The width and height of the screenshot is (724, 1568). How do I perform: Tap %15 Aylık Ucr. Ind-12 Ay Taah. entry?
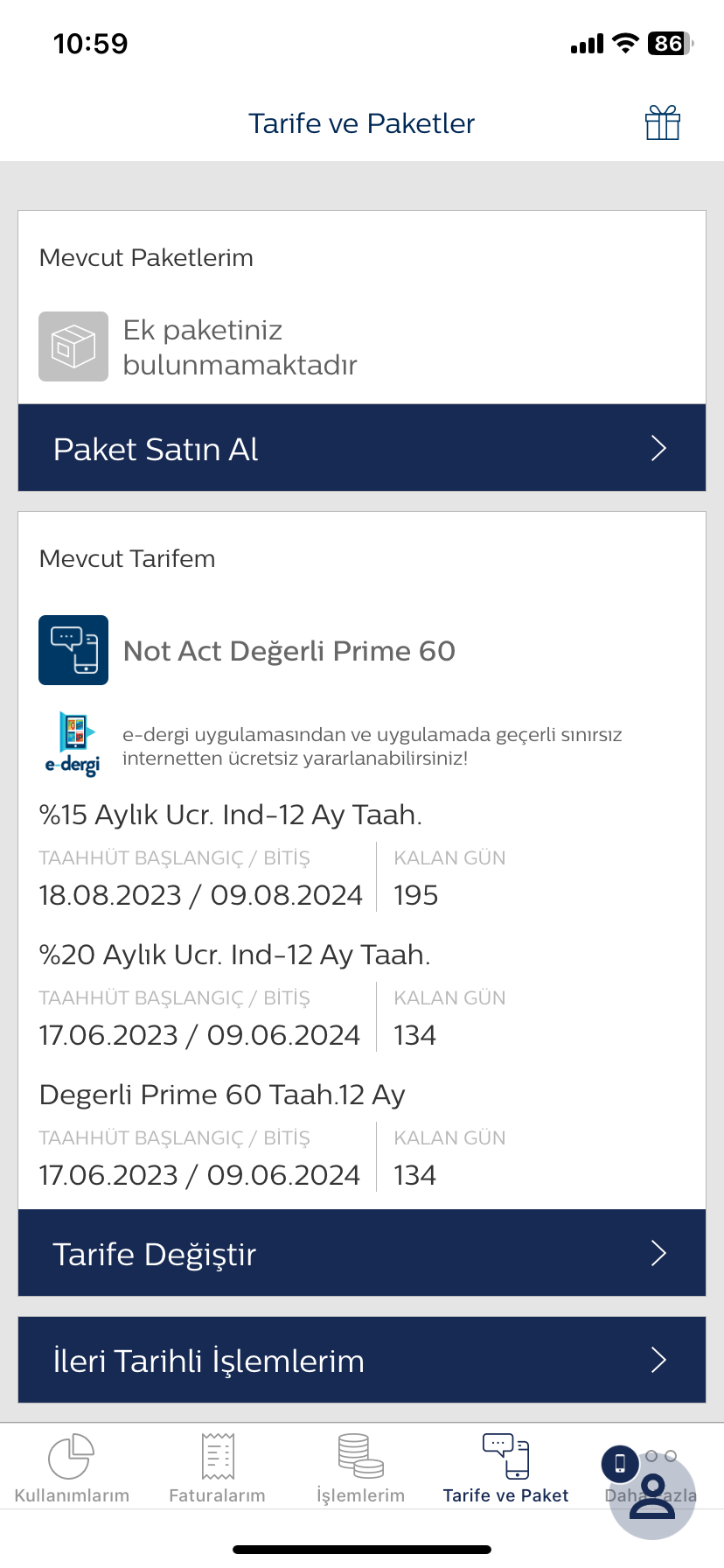click(x=231, y=815)
